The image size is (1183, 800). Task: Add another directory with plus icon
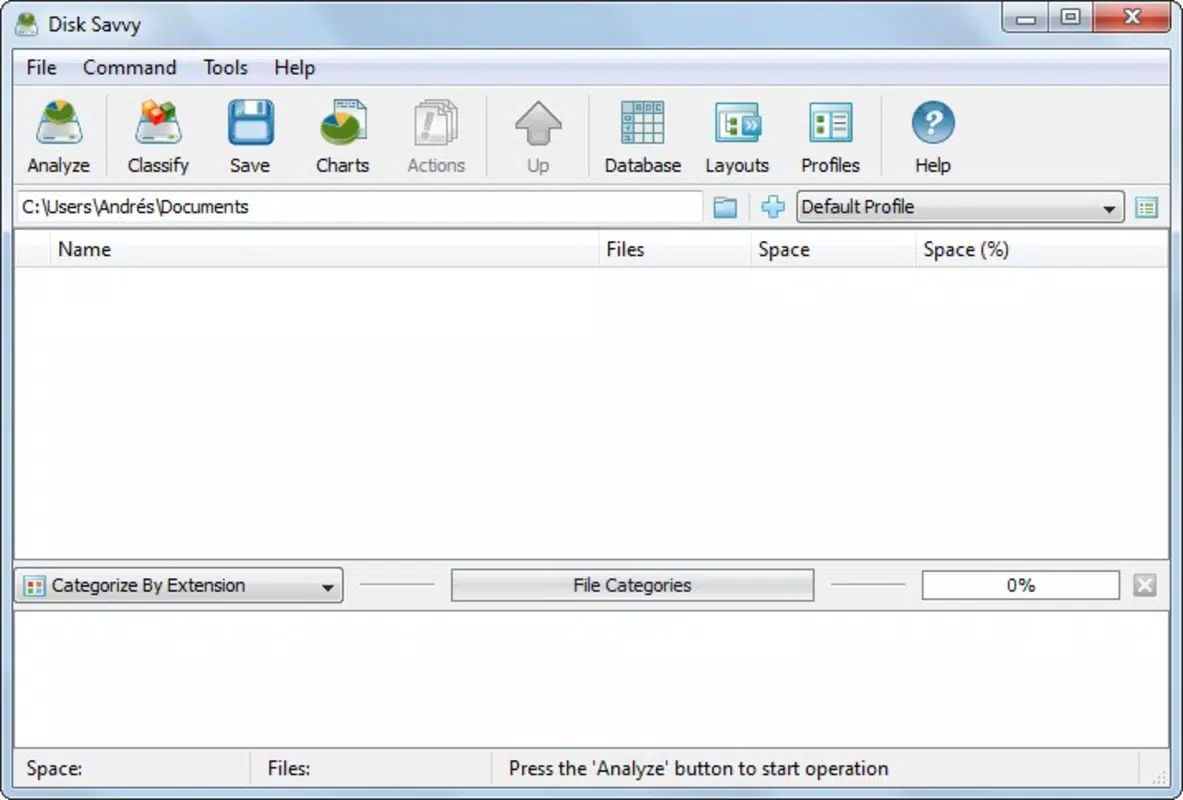click(773, 207)
